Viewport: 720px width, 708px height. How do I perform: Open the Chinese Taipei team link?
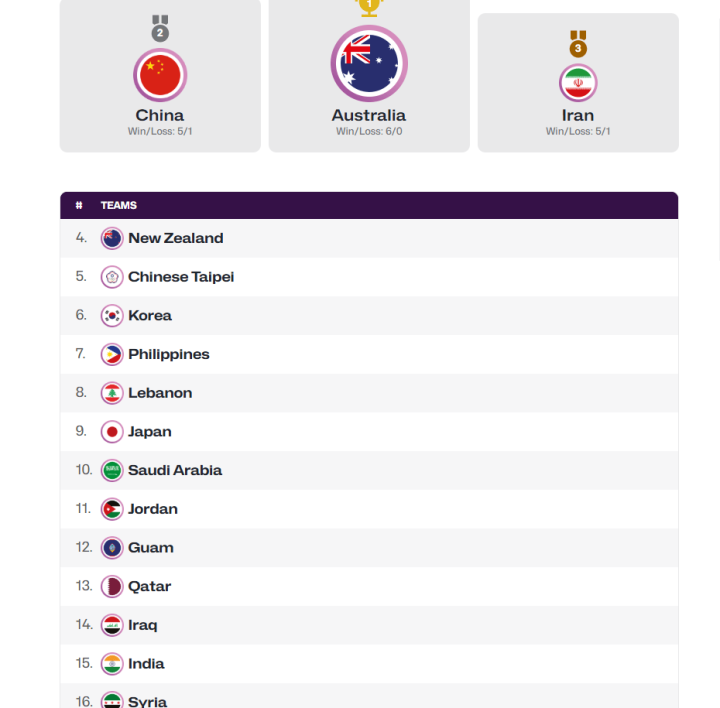pos(181,277)
